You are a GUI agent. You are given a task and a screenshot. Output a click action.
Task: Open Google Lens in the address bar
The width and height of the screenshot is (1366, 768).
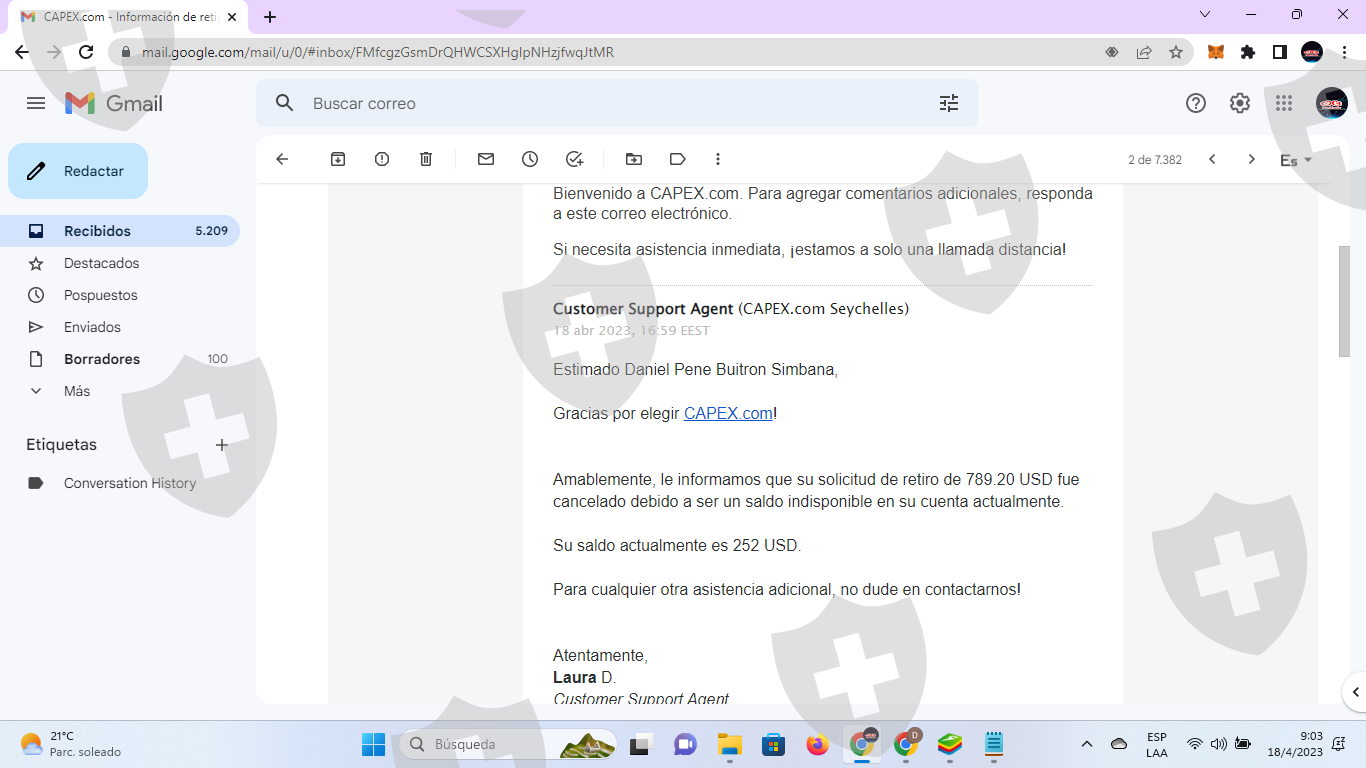[1112, 52]
